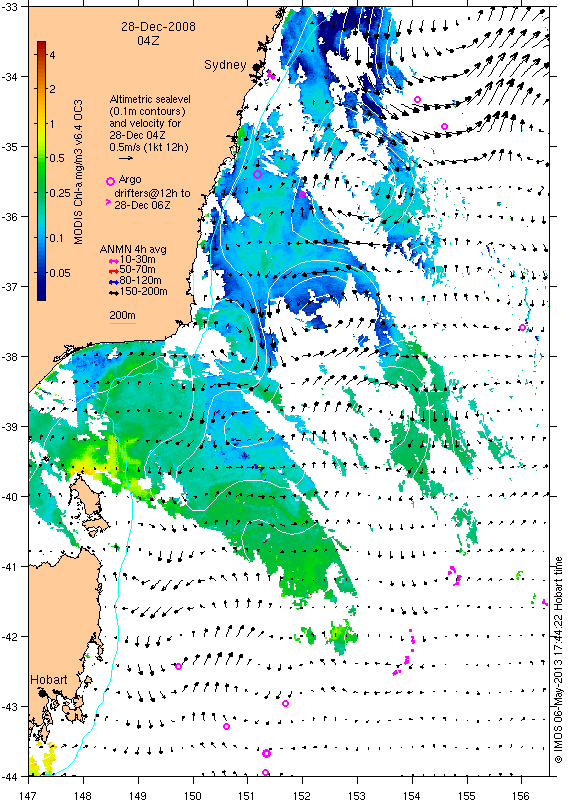
Task: Click the '150-200m' depth label
Action: [x=143, y=291]
